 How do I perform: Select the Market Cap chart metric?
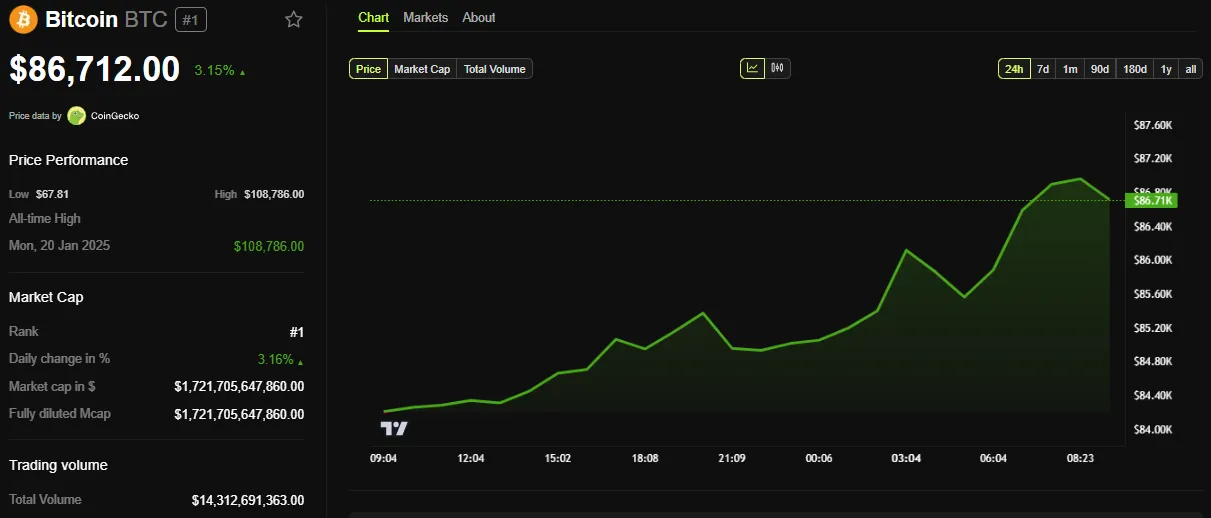coord(422,69)
